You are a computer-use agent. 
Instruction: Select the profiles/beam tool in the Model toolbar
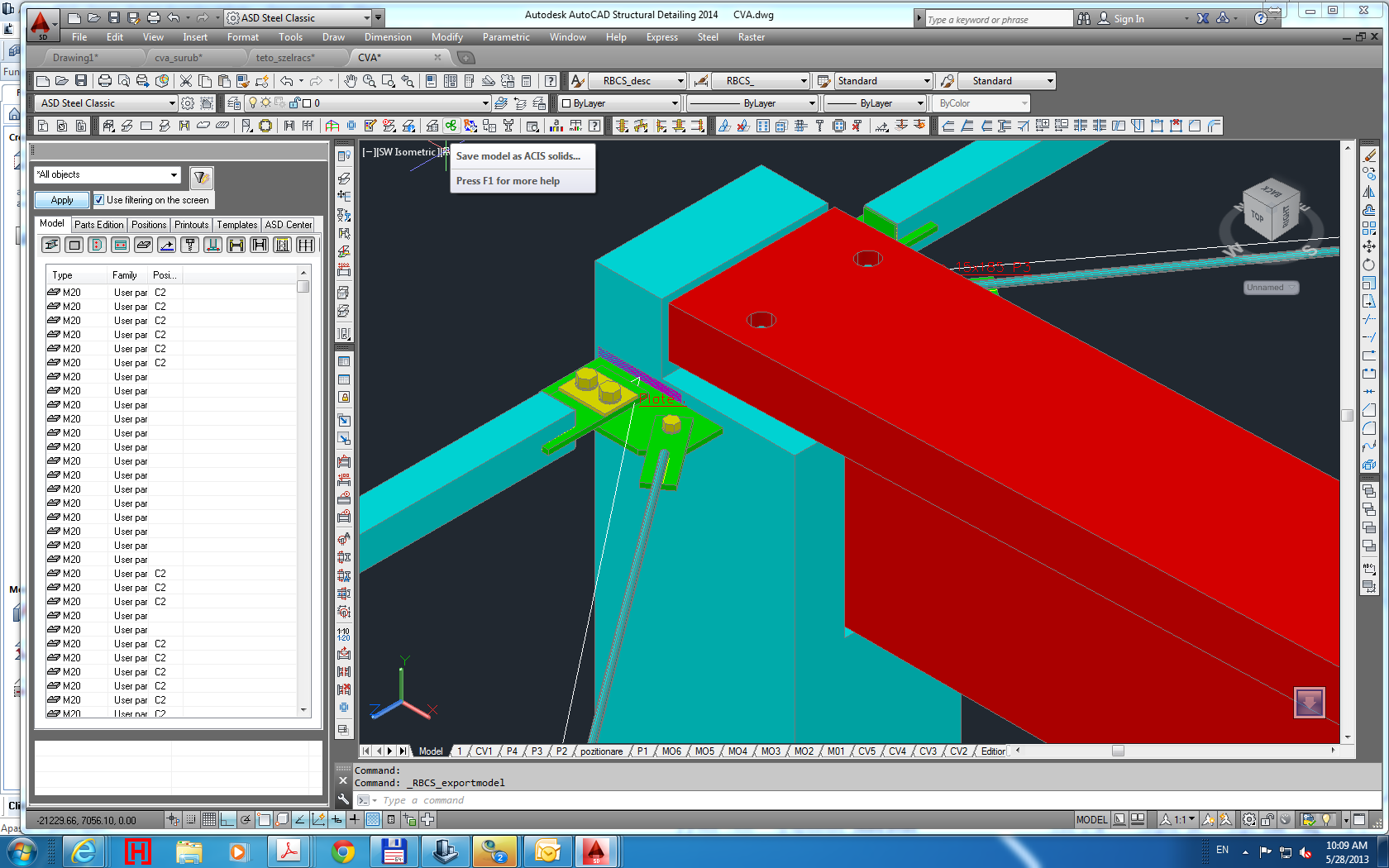(51, 245)
